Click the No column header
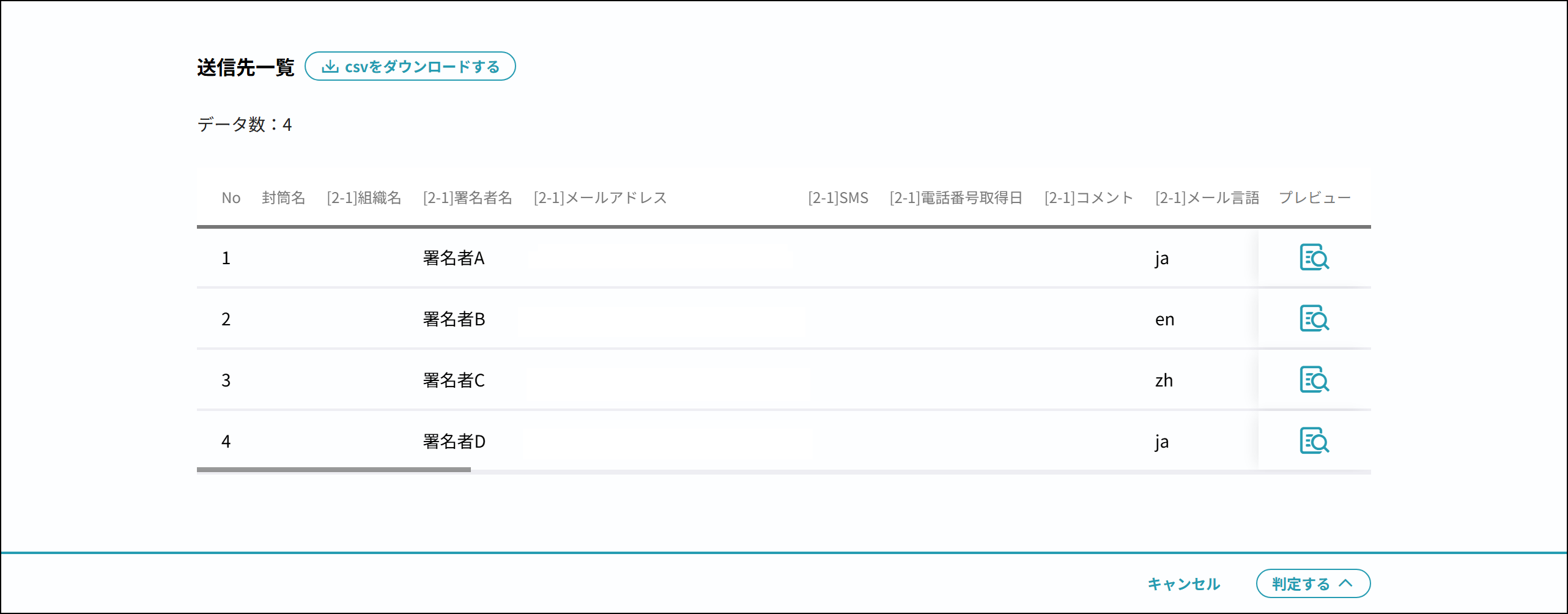 click(231, 198)
